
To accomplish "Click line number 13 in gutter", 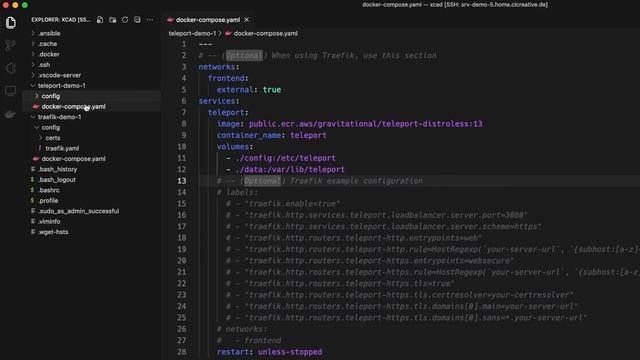I will (182, 181).
